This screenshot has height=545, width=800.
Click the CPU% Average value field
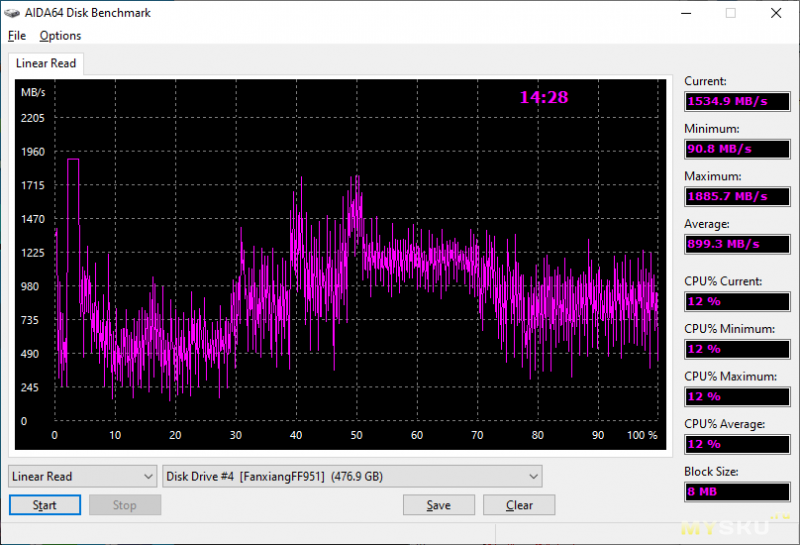tap(737, 444)
